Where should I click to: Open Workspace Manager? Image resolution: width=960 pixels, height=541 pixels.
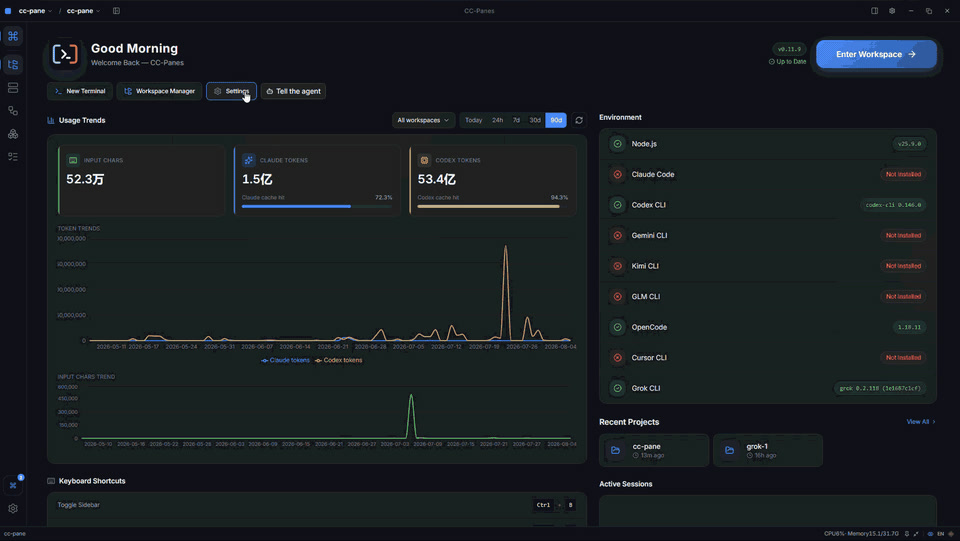point(159,91)
